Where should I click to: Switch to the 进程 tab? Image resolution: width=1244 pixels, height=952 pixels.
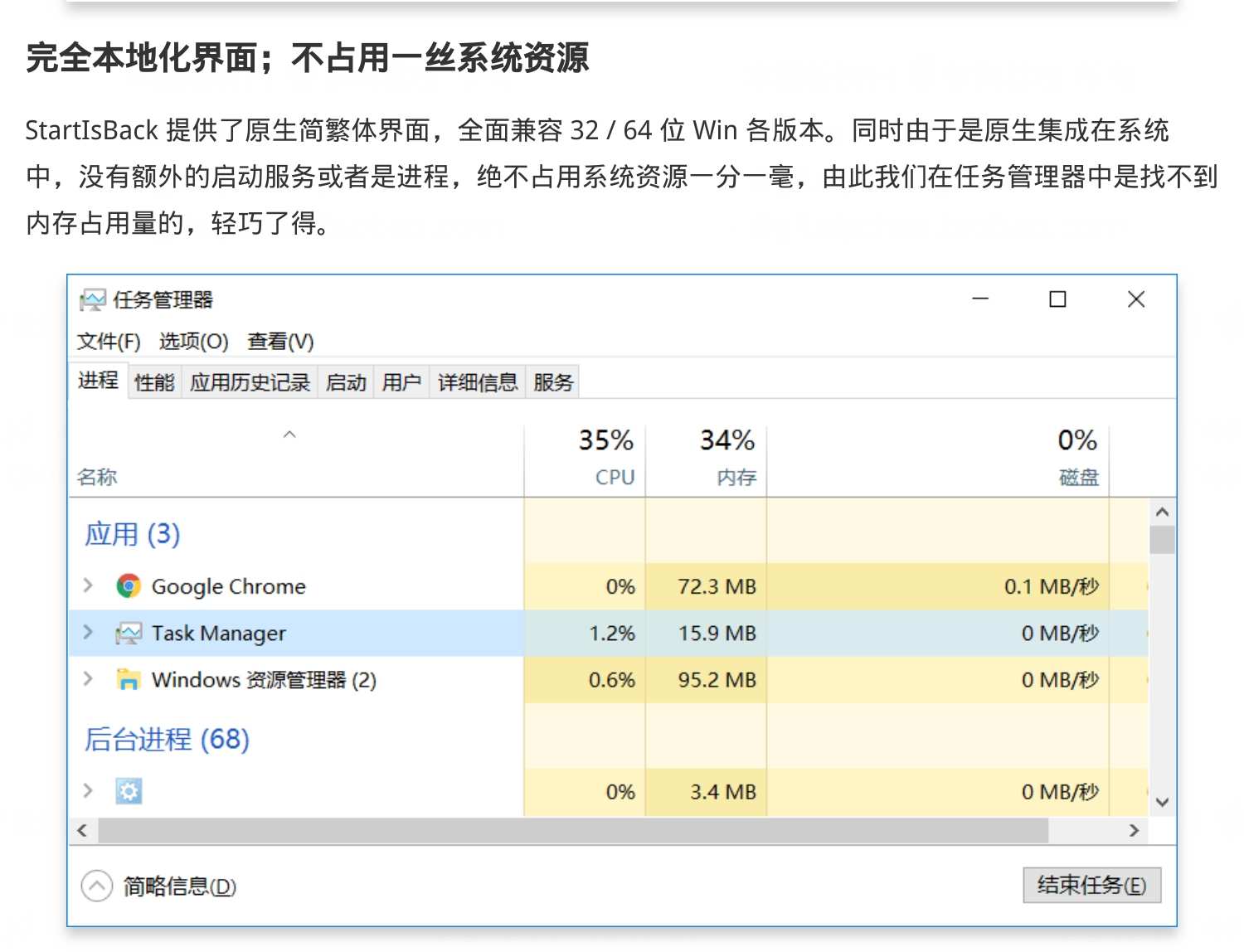point(98,381)
